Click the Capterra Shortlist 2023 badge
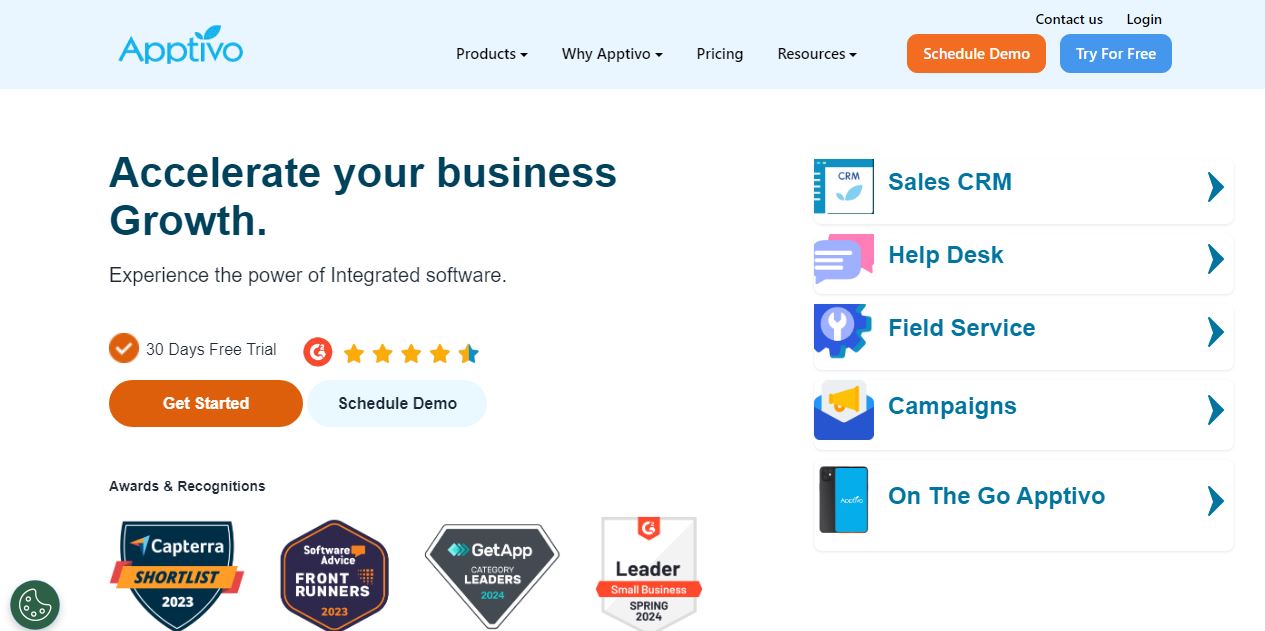 coord(177,574)
